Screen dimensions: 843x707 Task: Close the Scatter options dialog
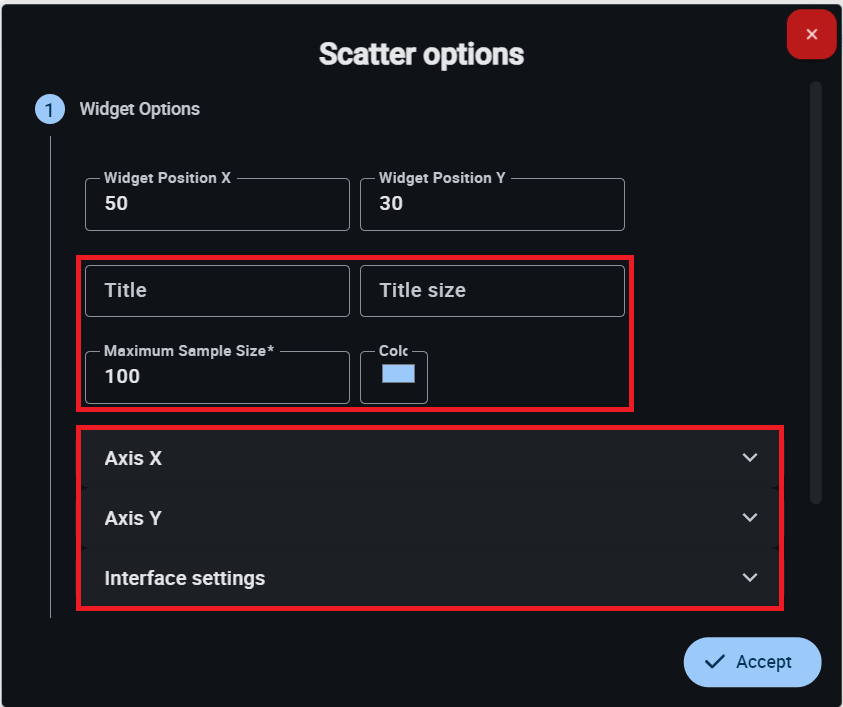[811, 35]
